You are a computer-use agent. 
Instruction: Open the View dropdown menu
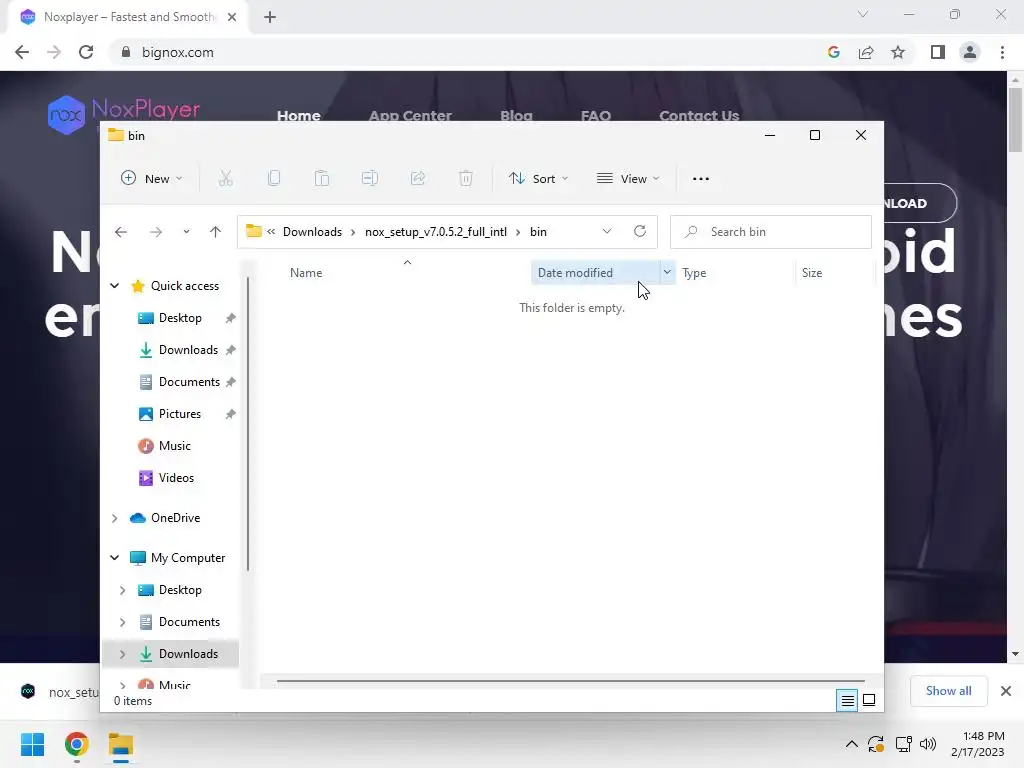[x=628, y=178]
